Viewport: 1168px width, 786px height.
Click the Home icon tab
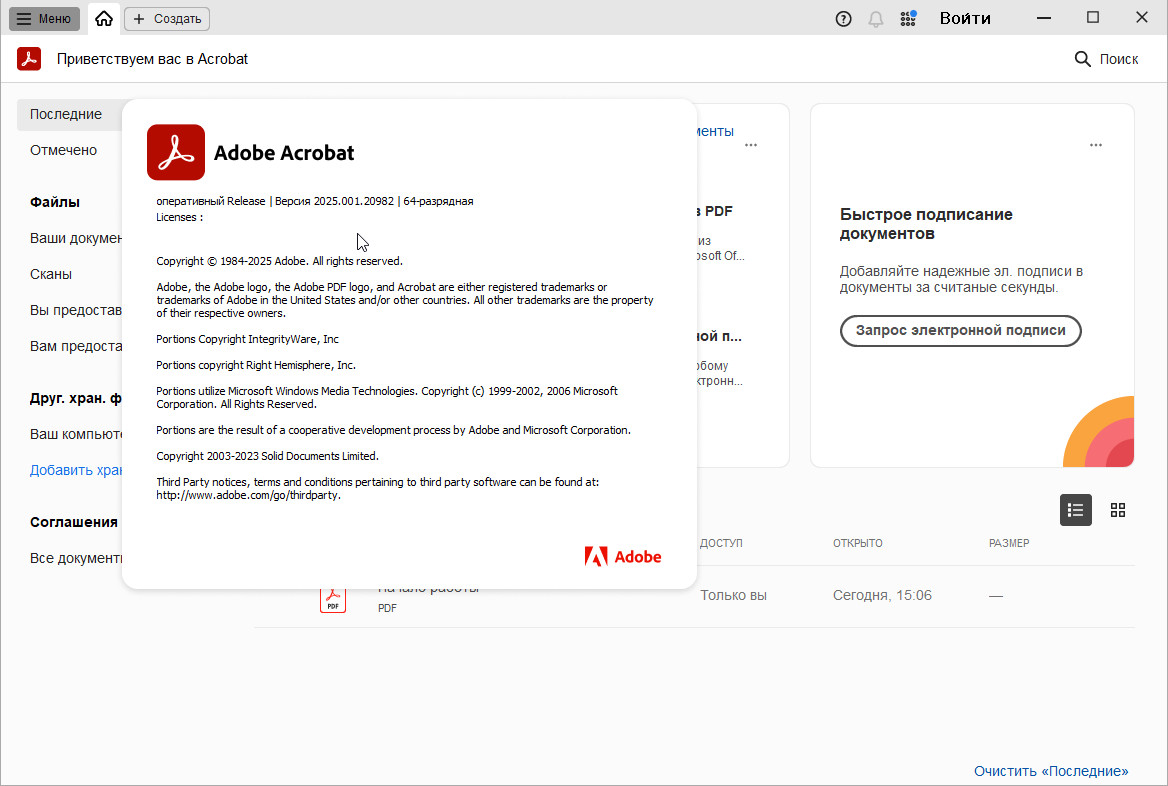pos(104,18)
